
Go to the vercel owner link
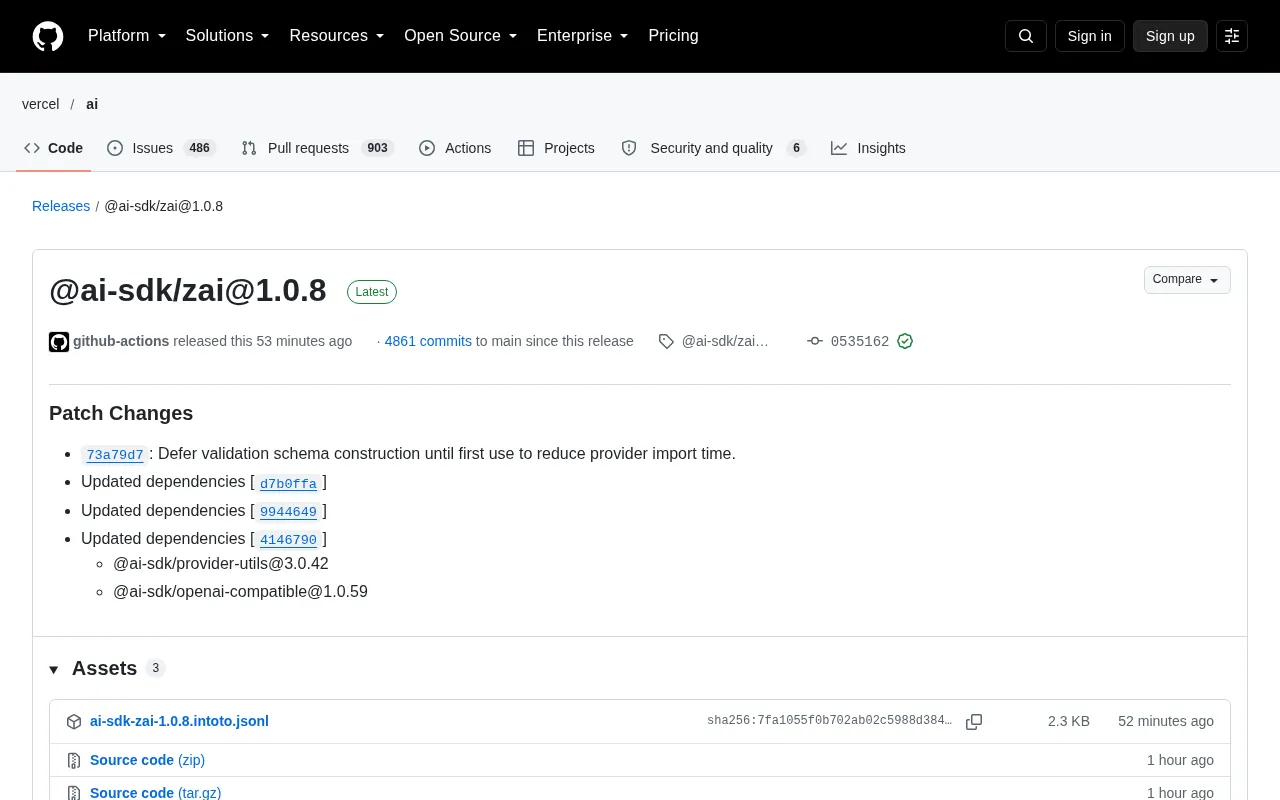coord(41,104)
